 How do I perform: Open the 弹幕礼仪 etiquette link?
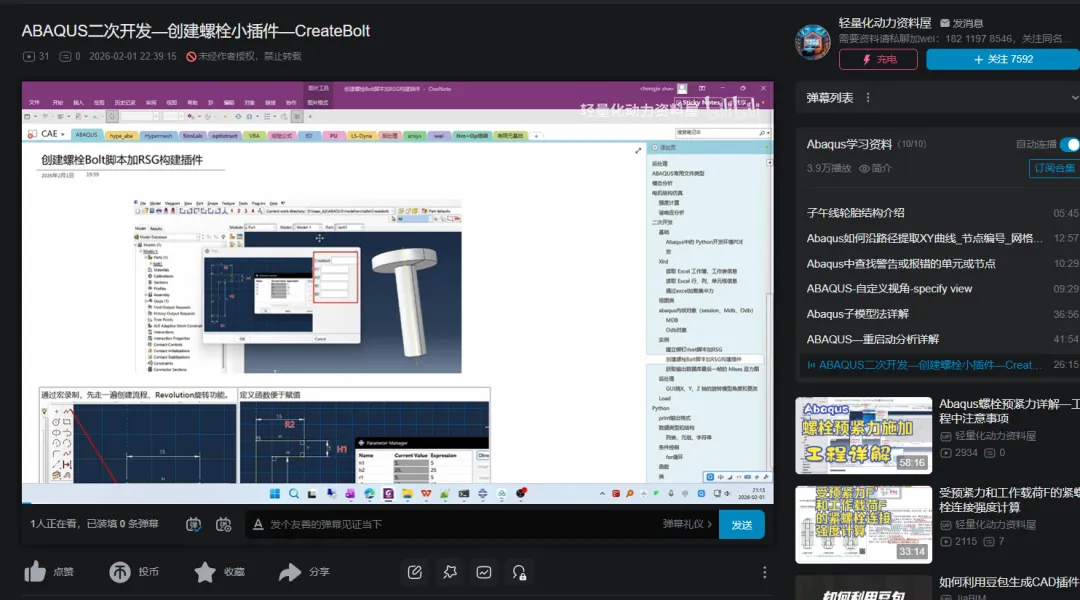[687, 524]
